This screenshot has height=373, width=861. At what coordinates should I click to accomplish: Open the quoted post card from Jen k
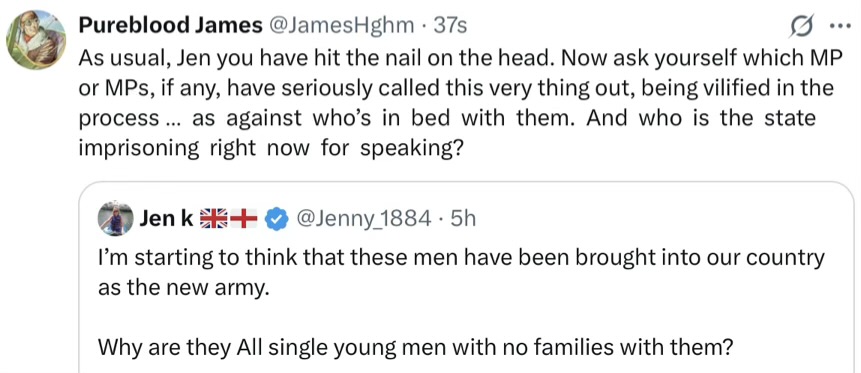coord(466,277)
